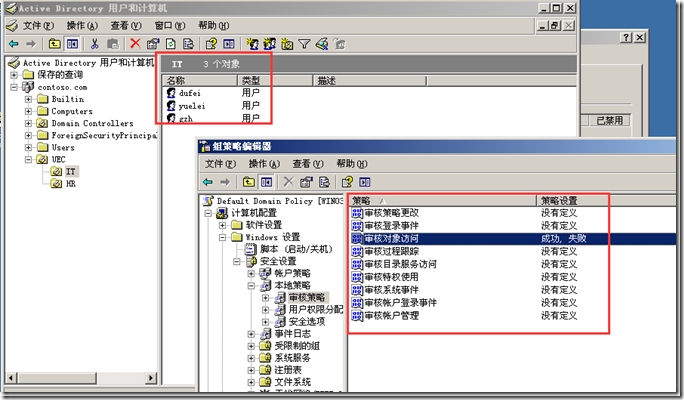Click horizontal scrollbar right arrow in AD tree
This screenshot has height=400, width=684.
point(151,378)
